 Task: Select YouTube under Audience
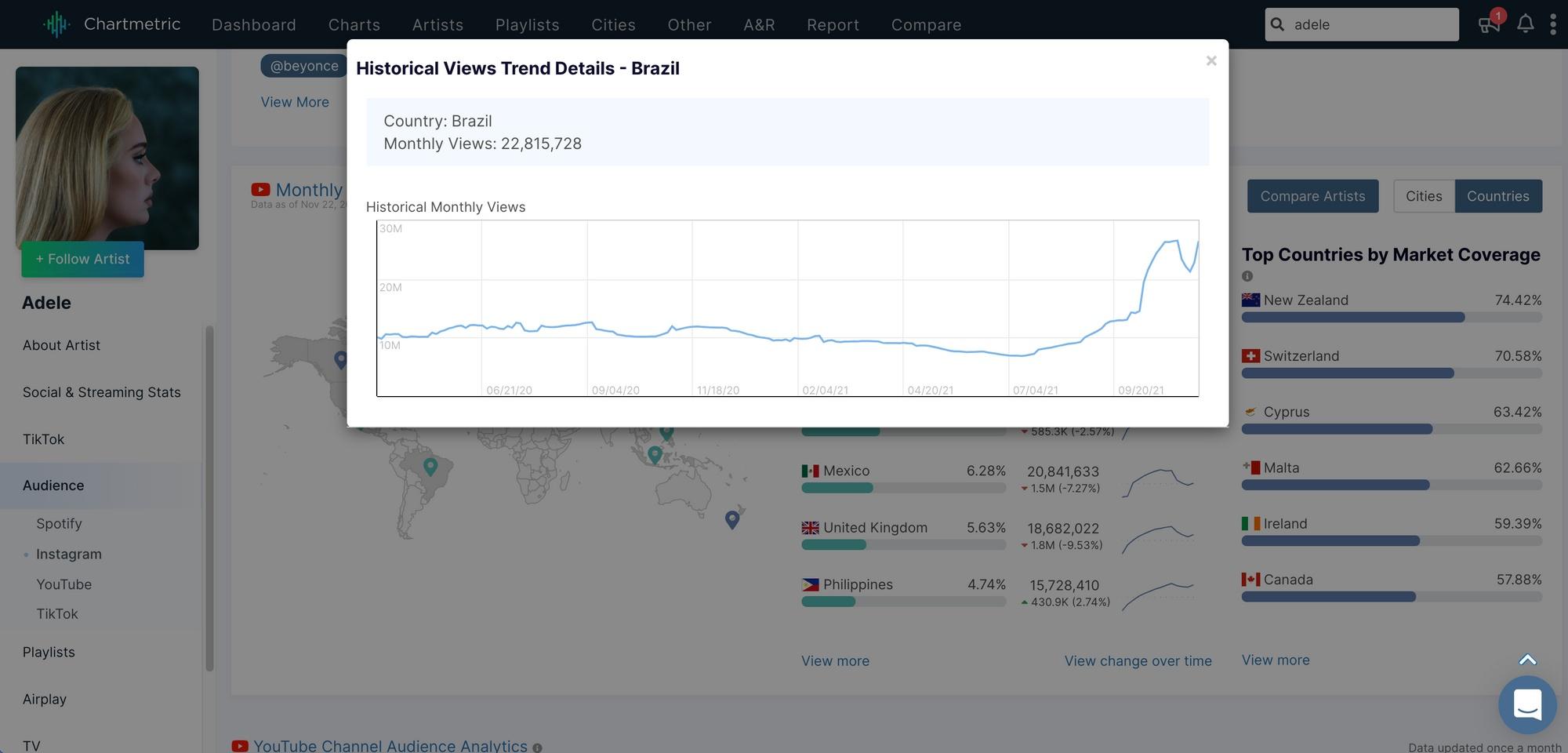(64, 584)
